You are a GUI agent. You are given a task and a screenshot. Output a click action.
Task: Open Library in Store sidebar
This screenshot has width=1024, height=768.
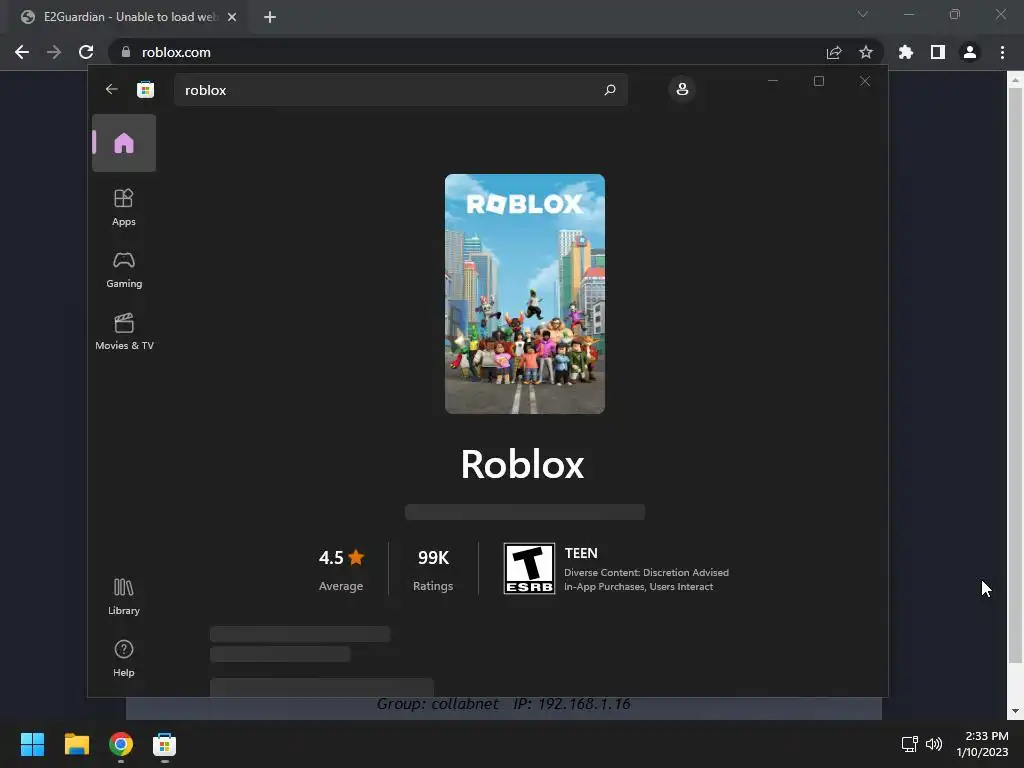124,597
